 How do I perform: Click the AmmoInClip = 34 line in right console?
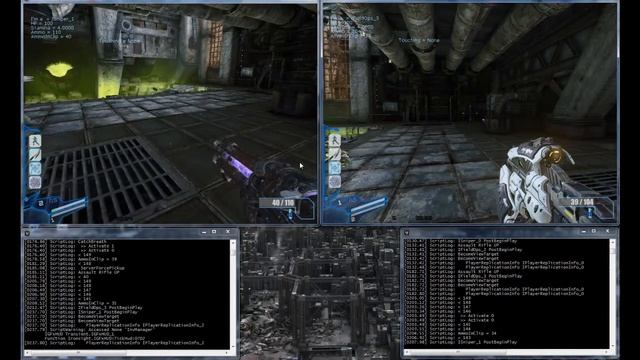451,333
